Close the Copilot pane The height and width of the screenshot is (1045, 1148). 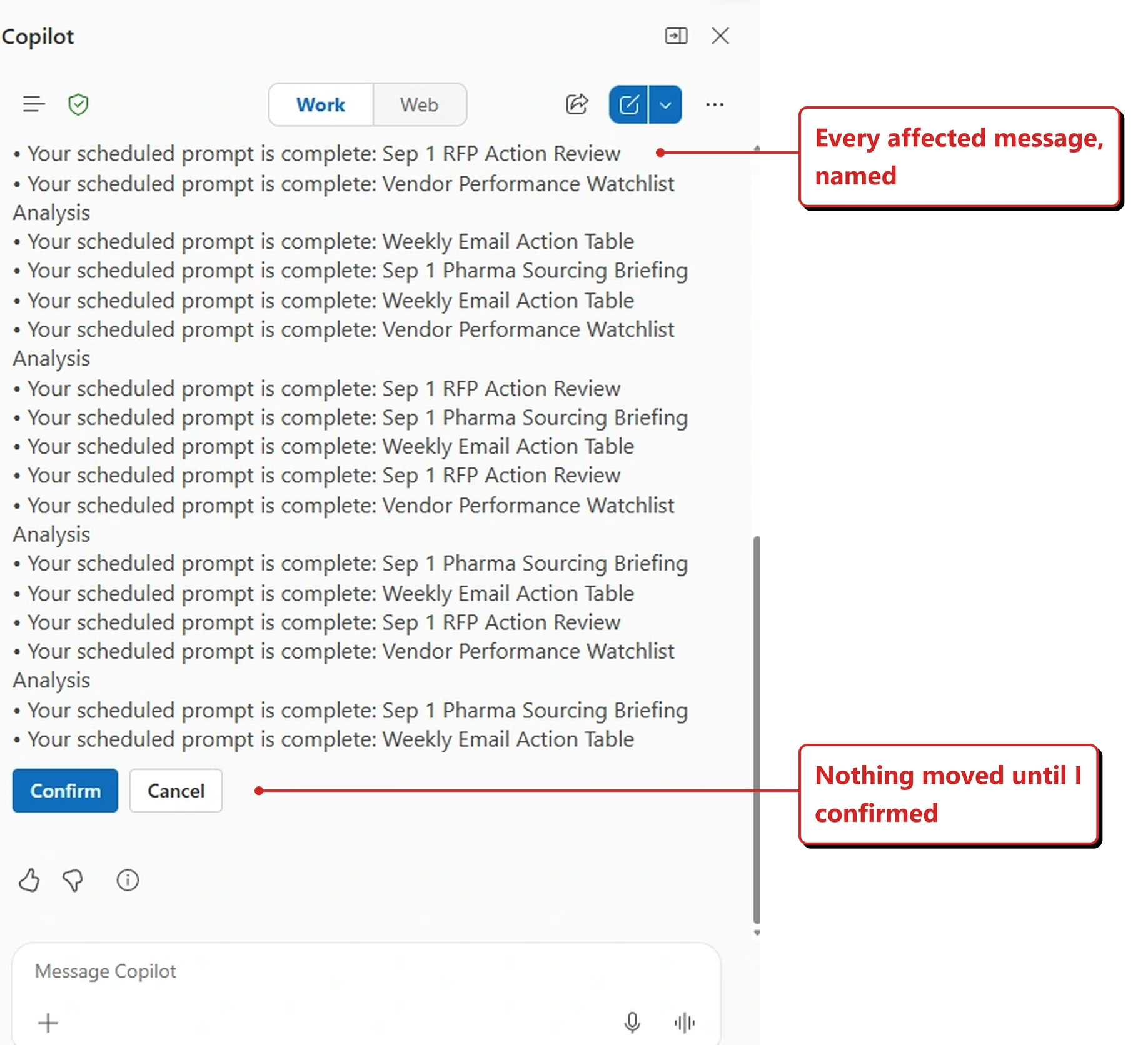pyautogui.click(x=720, y=36)
